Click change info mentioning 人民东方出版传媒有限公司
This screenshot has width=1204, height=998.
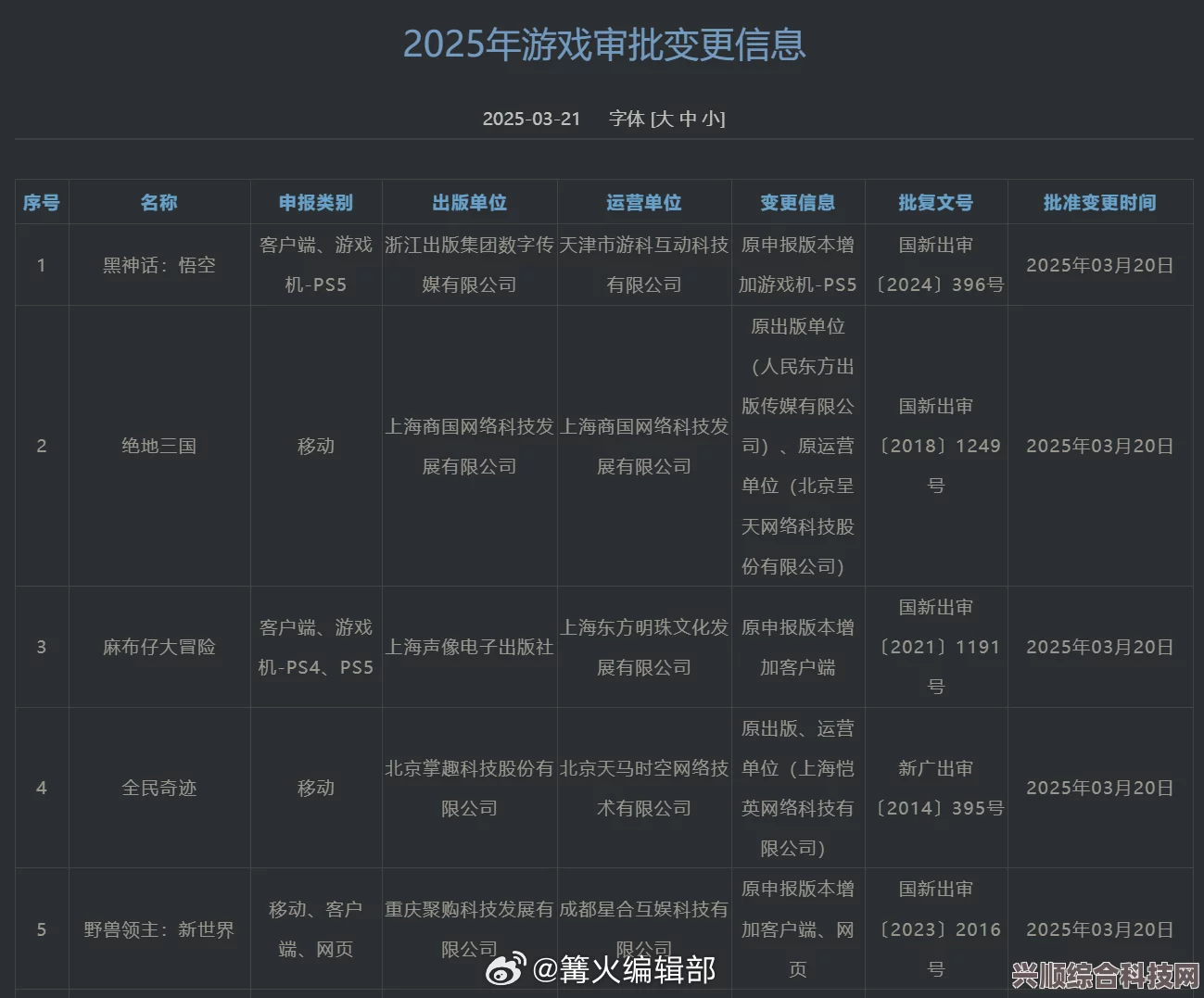tap(798, 446)
